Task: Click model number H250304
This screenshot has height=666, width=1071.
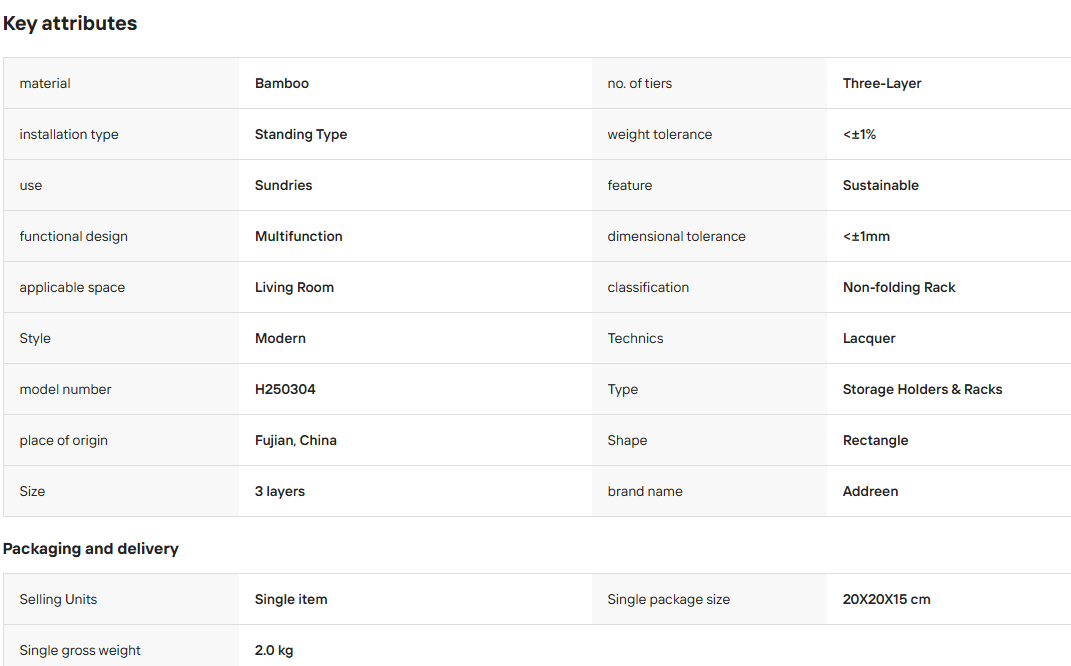Action: coord(285,389)
